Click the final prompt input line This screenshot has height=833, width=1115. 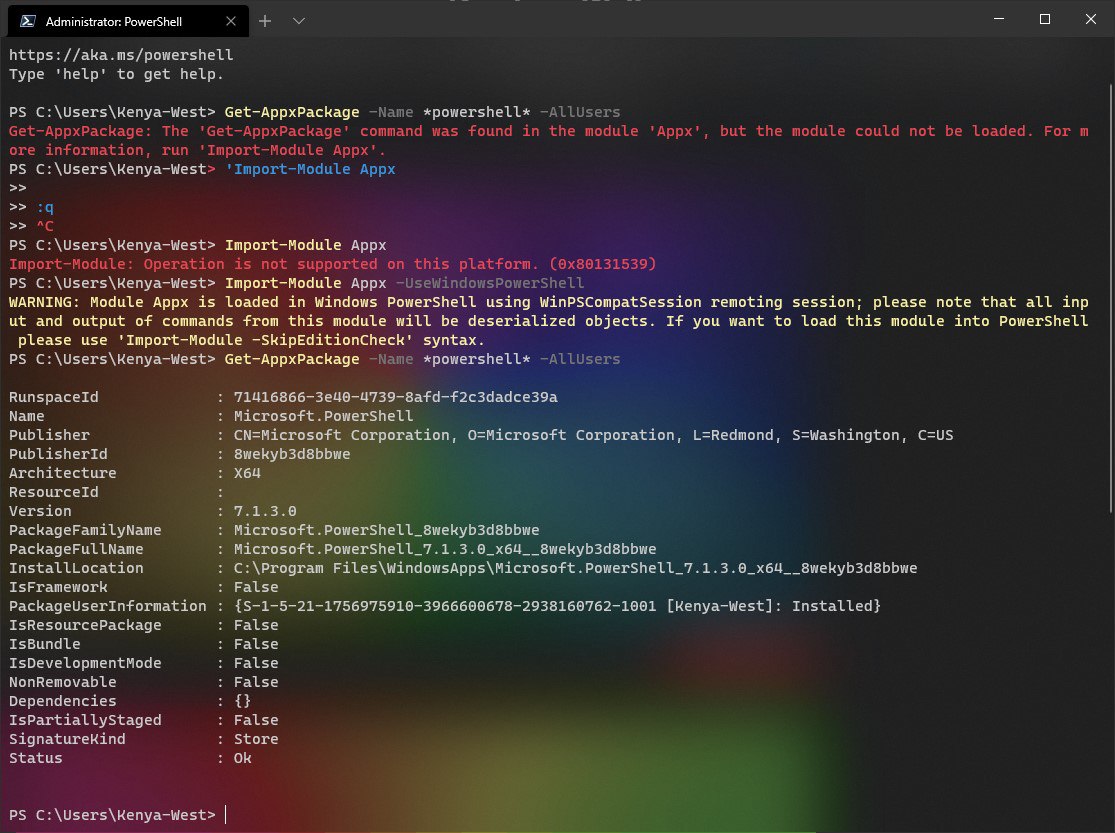[x=117, y=815]
